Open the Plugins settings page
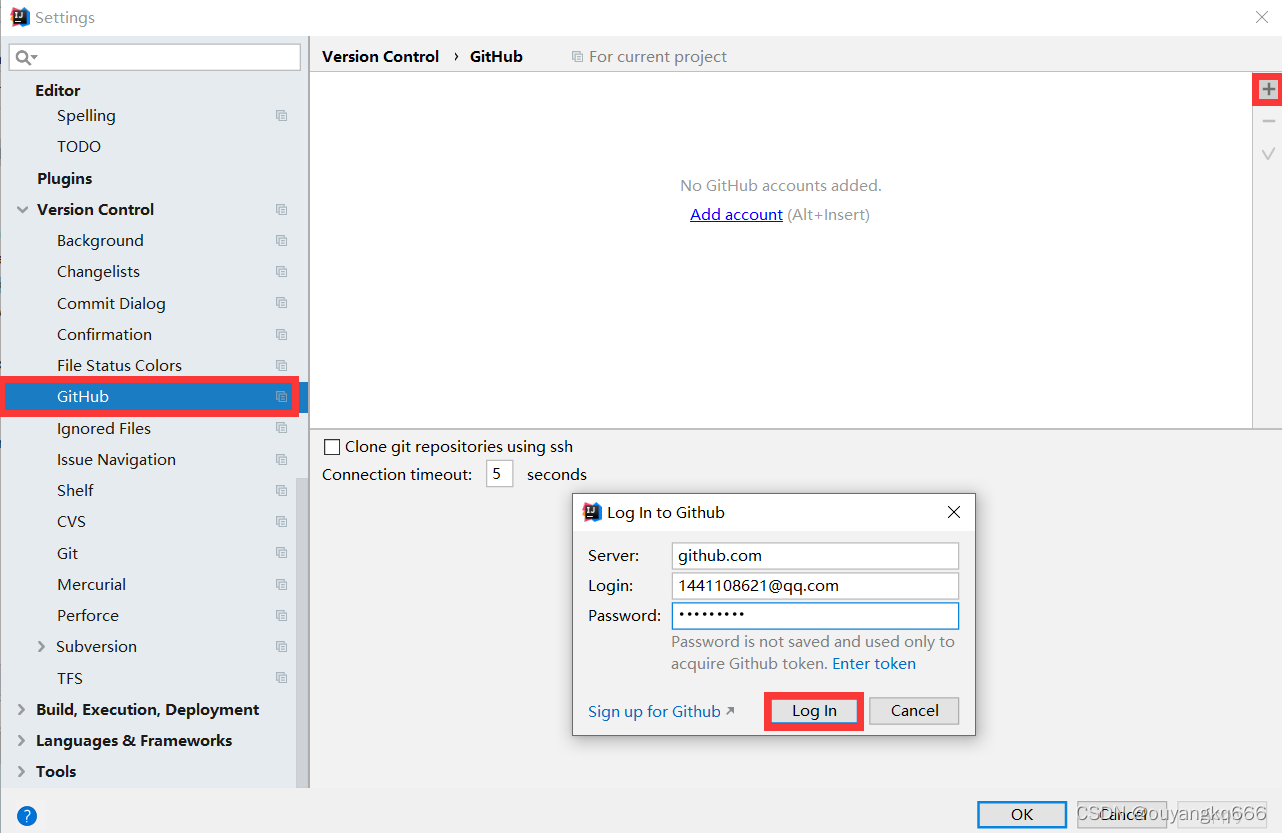Viewport: 1282px width, 833px height. (65, 179)
